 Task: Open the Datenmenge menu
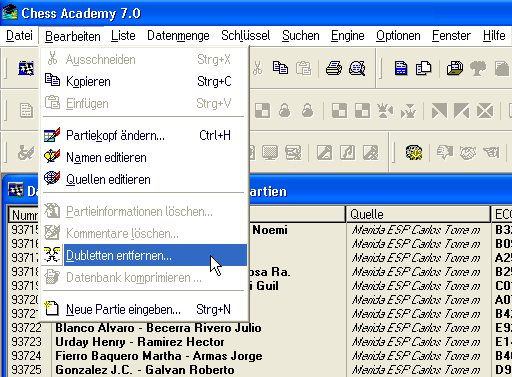[178, 36]
